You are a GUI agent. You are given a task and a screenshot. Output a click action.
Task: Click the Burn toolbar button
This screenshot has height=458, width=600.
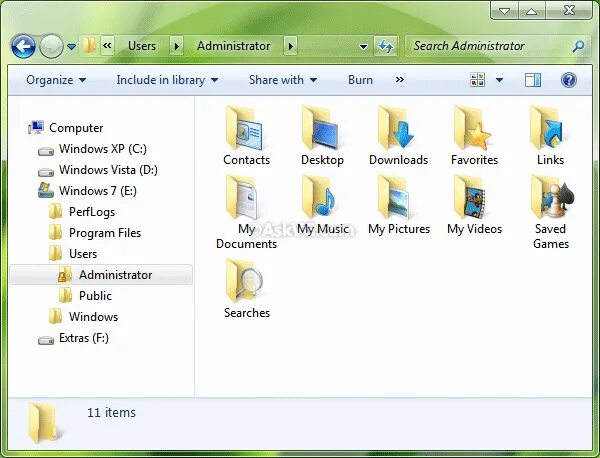360,80
